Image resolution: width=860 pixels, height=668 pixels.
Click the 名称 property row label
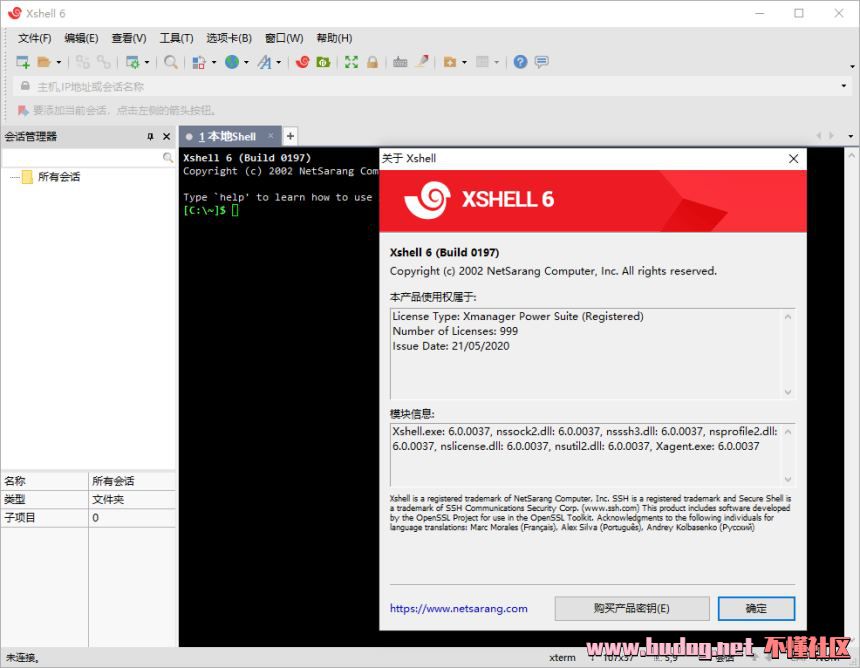pos(14,481)
